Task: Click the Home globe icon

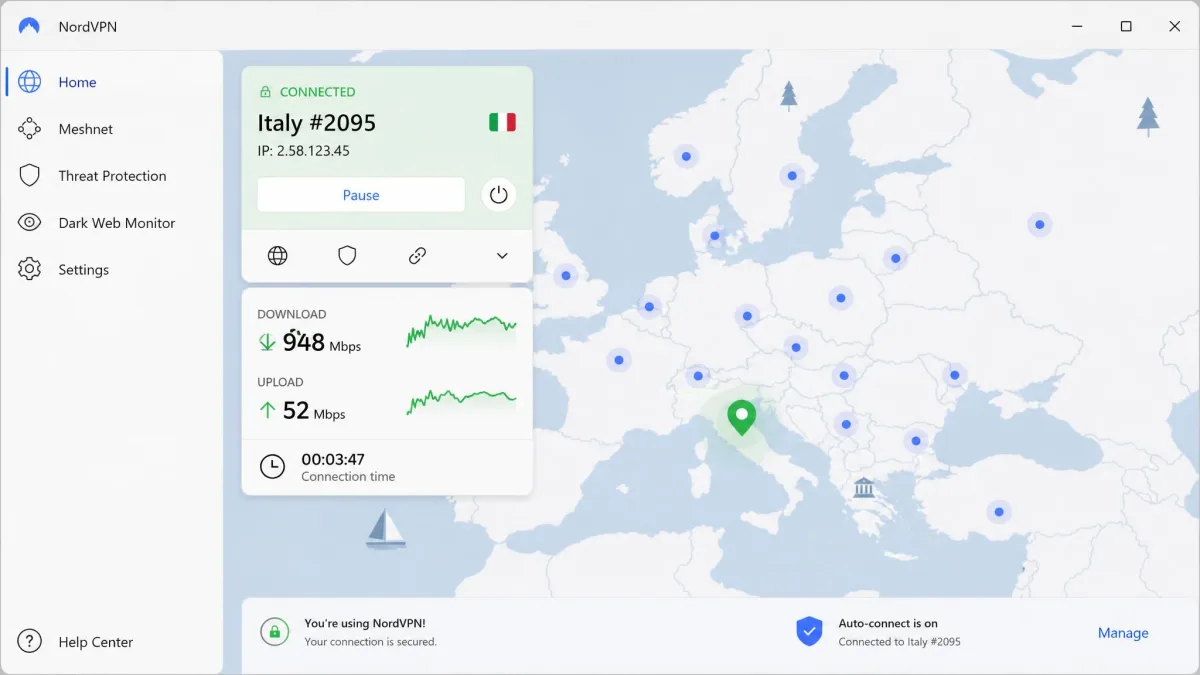Action: pyautogui.click(x=30, y=82)
